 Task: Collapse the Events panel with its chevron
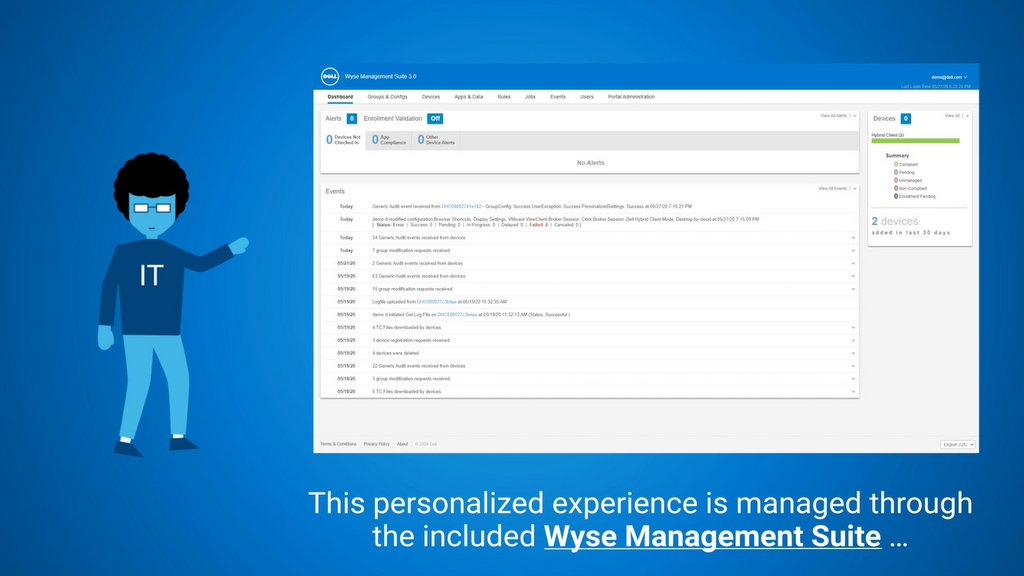click(x=855, y=189)
